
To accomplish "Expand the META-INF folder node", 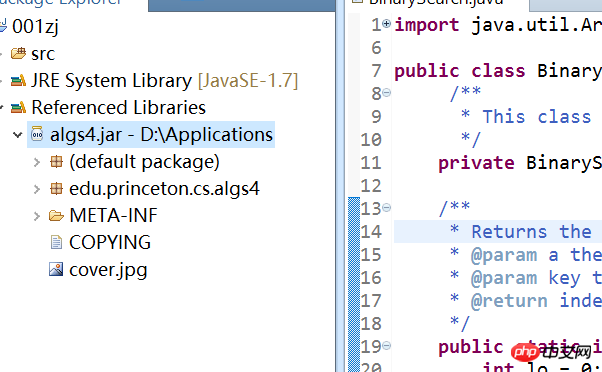I will coord(37,216).
